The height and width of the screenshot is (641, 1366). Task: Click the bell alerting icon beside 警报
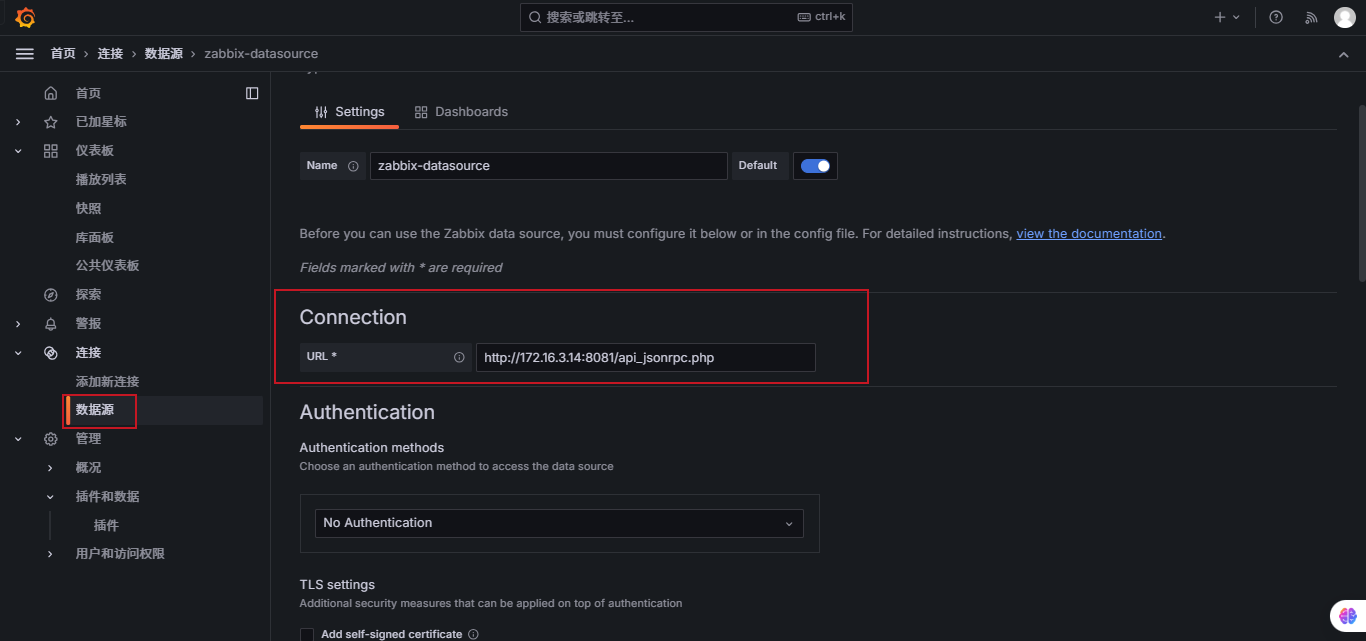(51, 324)
